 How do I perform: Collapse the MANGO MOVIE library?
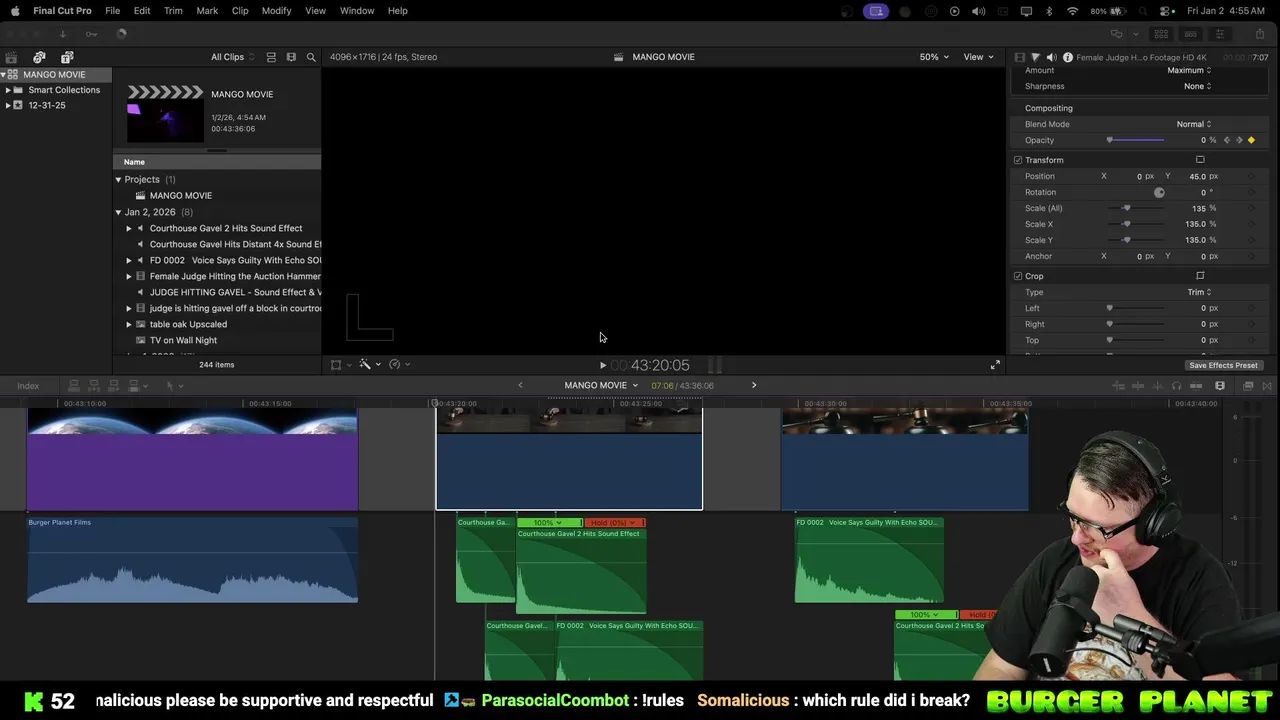4,74
